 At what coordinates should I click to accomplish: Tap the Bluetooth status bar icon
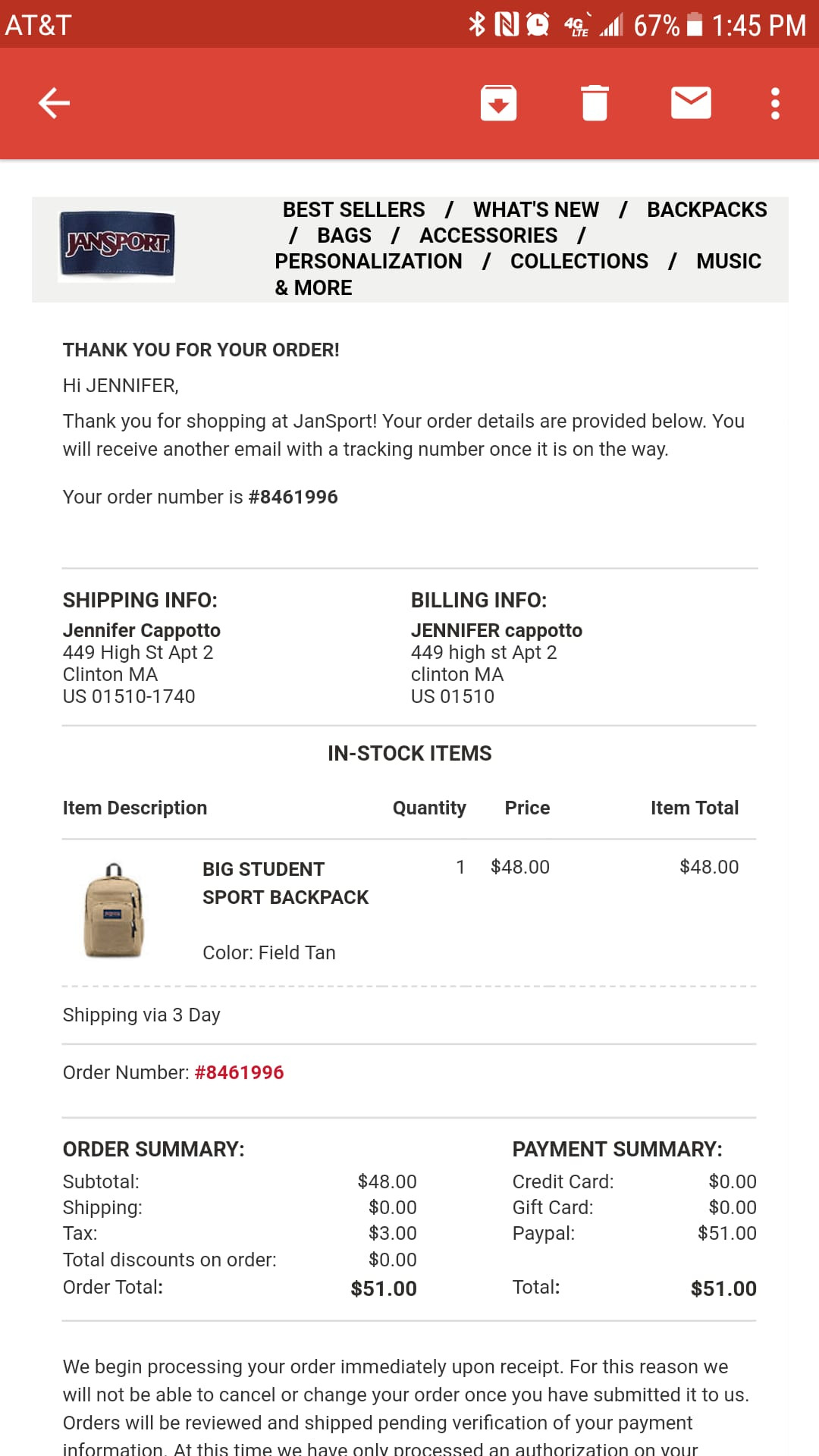476,25
